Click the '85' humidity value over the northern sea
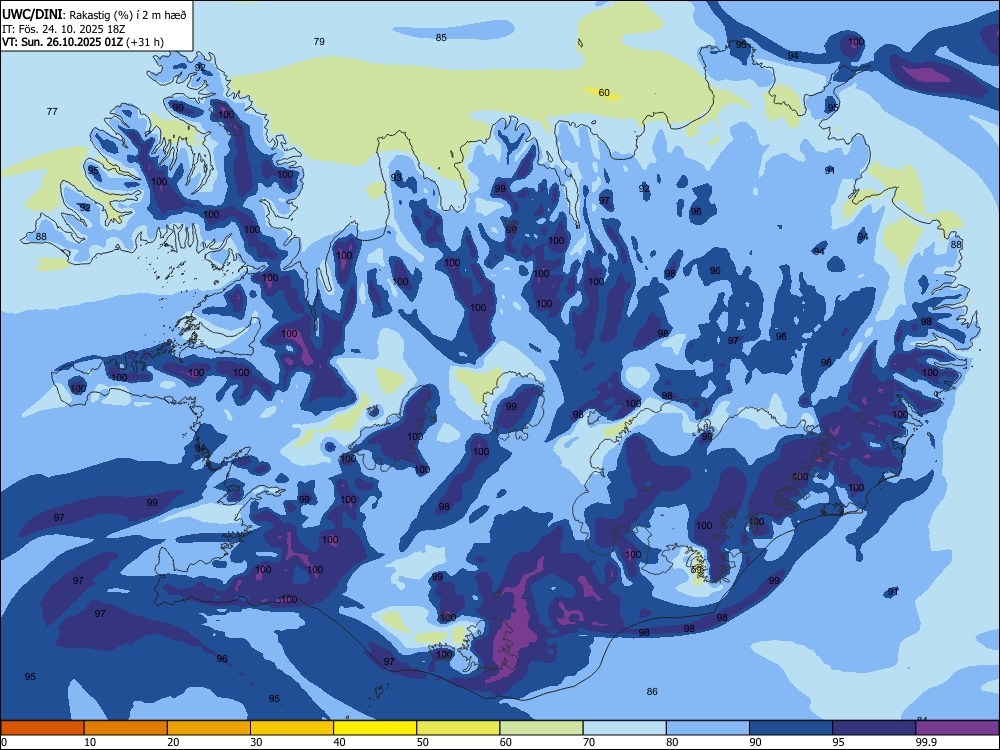Screen dimensions: 1000x750 coord(441,38)
